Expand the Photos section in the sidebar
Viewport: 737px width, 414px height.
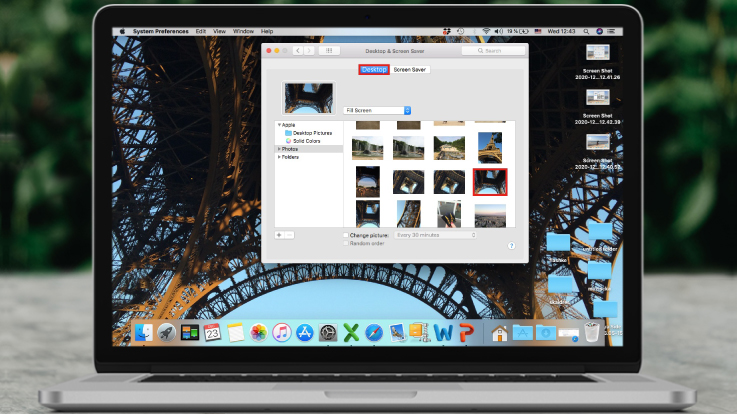pos(279,149)
